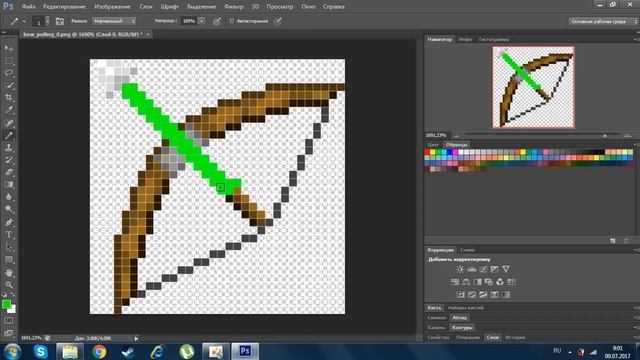Viewport: 640px width, 360px height.
Task: Add a Hue/Saturation adjustment
Action: click(x=455, y=282)
